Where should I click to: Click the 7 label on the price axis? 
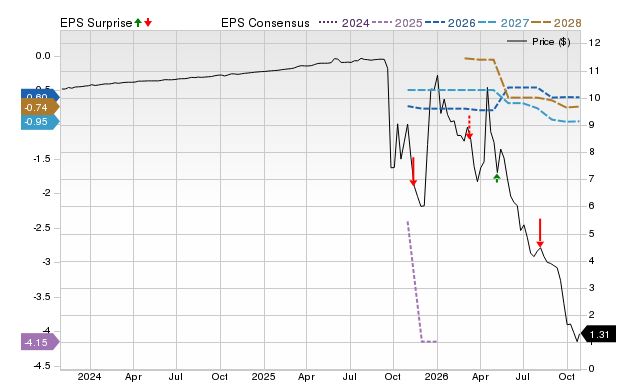[x=591, y=179]
